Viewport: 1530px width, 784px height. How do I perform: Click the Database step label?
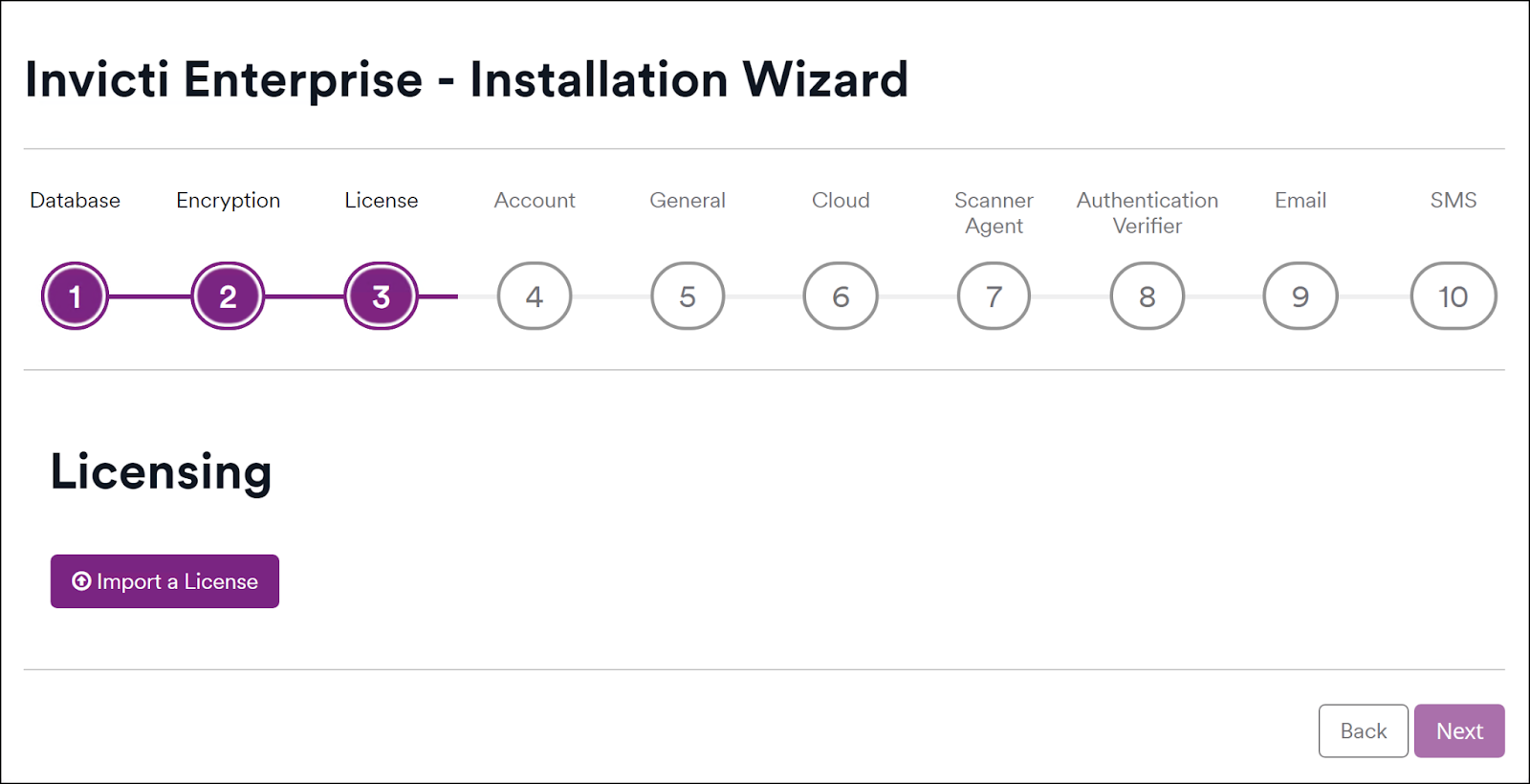point(75,201)
